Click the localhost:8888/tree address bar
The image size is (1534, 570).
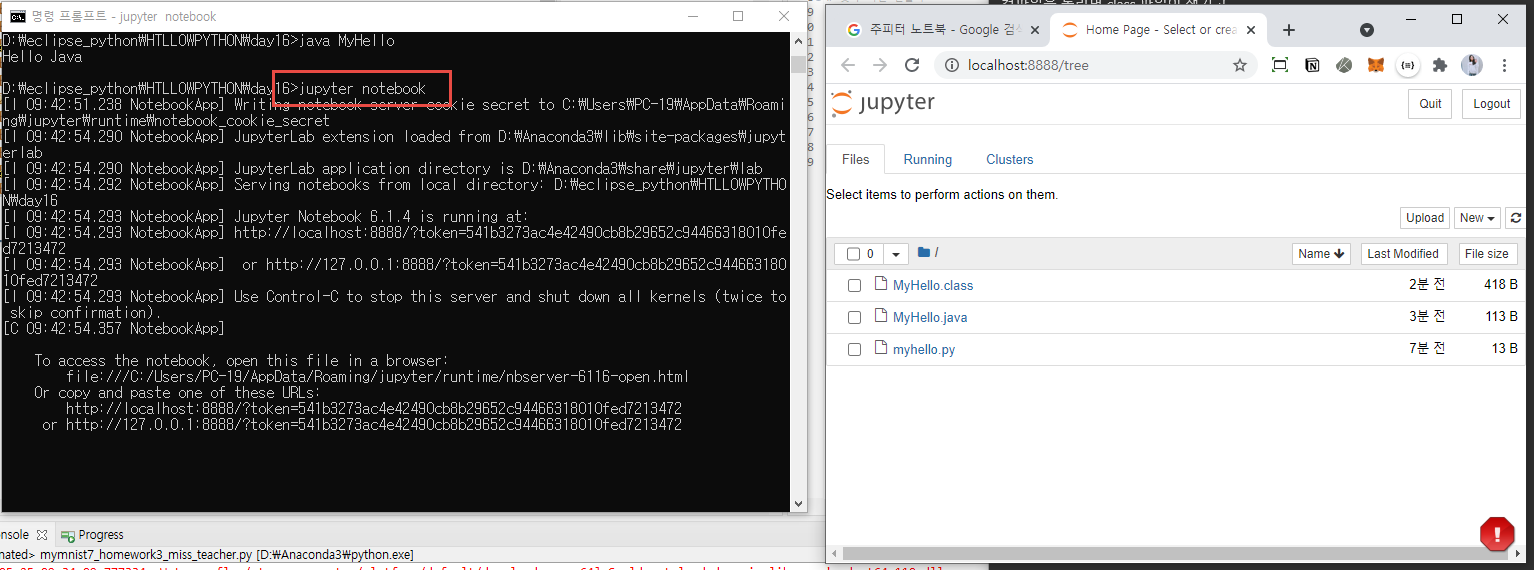[x=1095, y=65]
